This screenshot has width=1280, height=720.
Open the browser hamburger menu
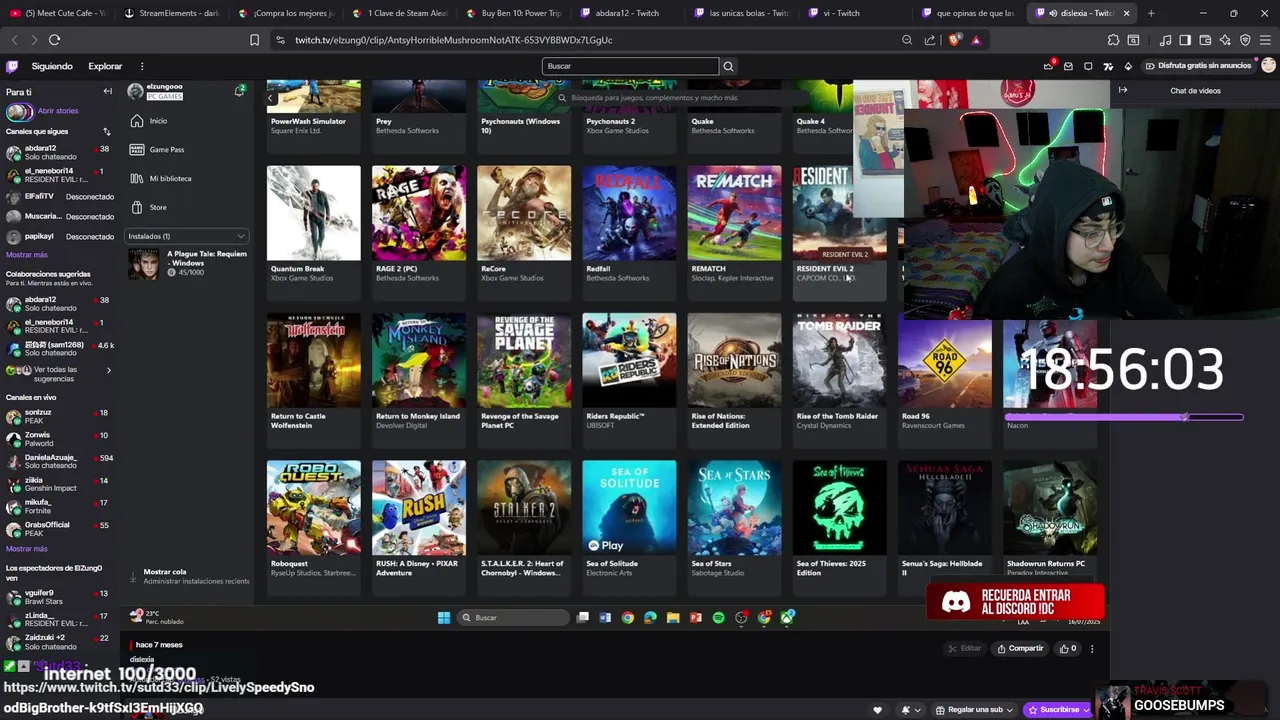1265,40
